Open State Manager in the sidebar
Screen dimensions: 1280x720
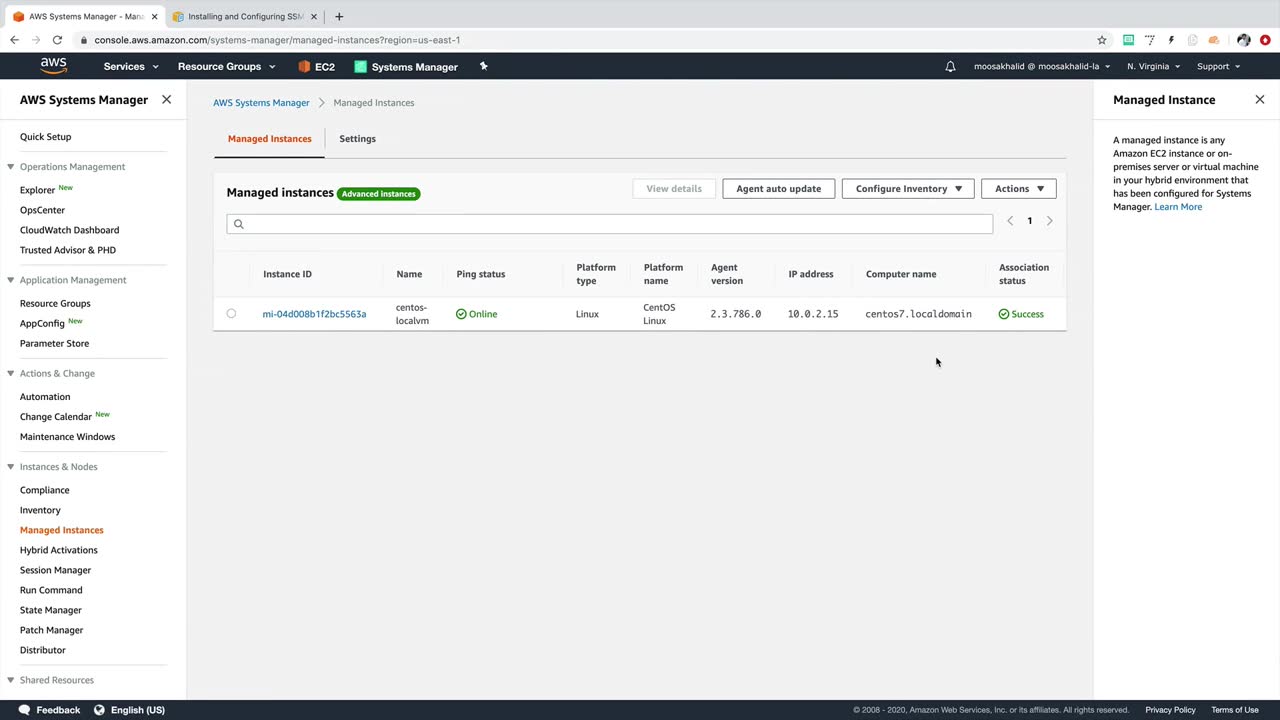tap(51, 610)
